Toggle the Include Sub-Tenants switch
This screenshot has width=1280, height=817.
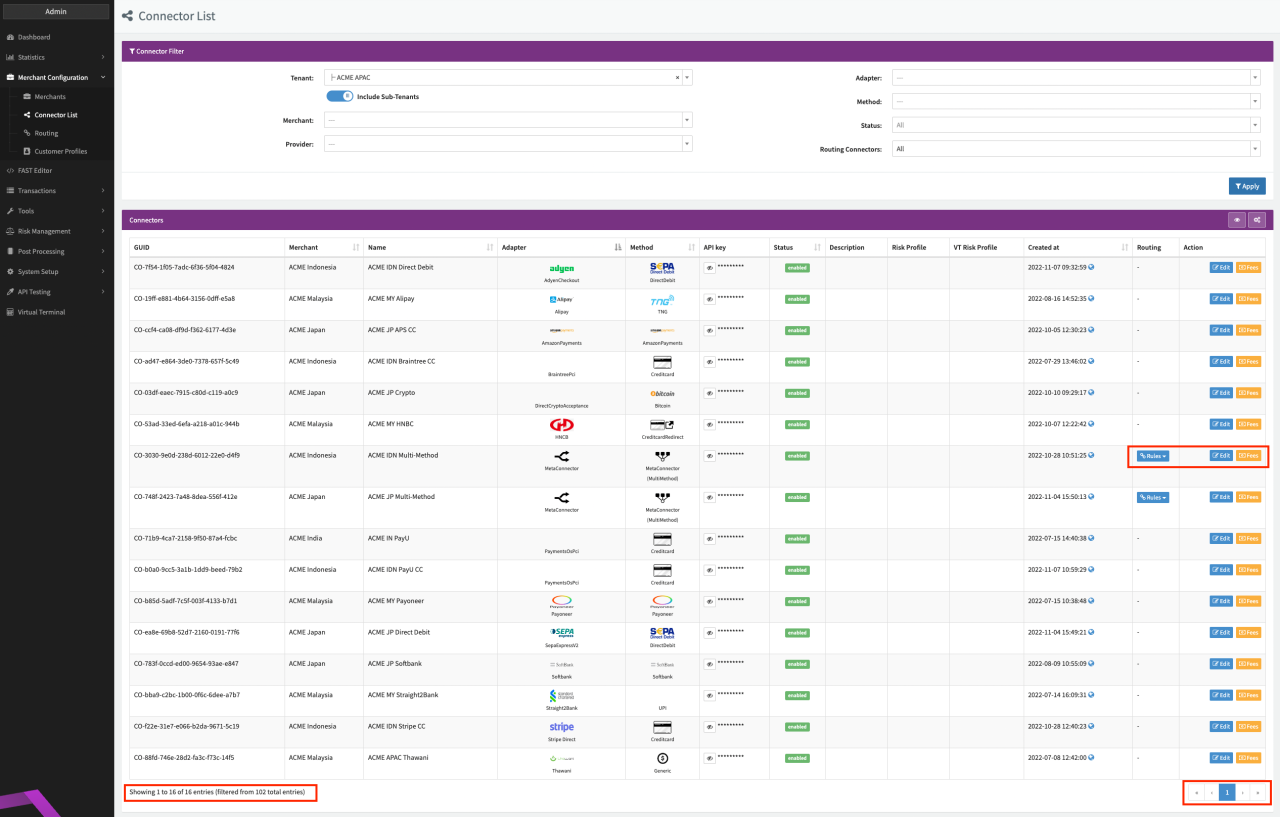point(341,96)
